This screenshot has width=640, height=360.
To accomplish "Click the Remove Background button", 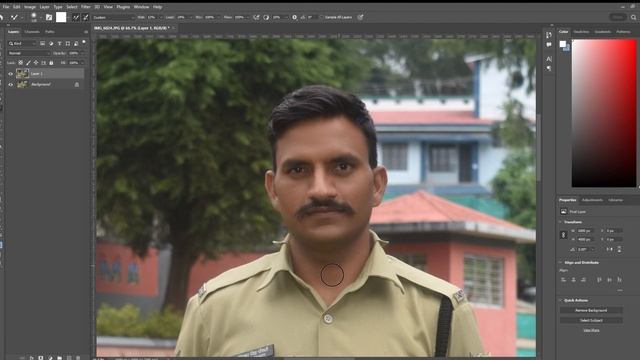I will coord(591,311).
